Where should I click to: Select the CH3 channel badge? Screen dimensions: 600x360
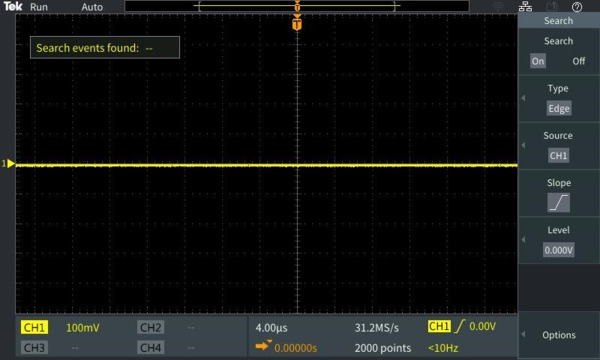pyautogui.click(x=34, y=348)
